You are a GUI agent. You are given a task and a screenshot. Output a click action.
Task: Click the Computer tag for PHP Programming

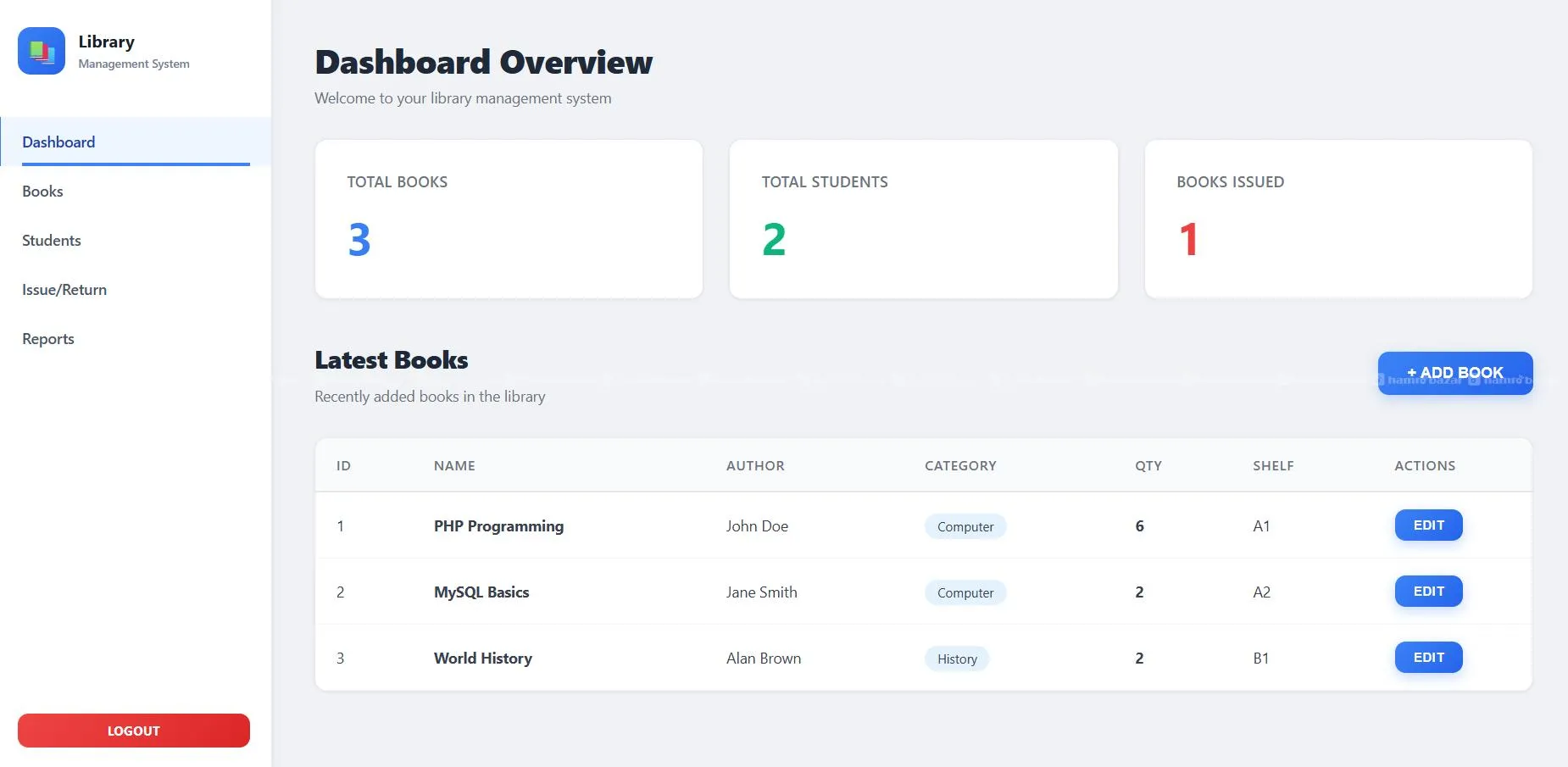(965, 526)
